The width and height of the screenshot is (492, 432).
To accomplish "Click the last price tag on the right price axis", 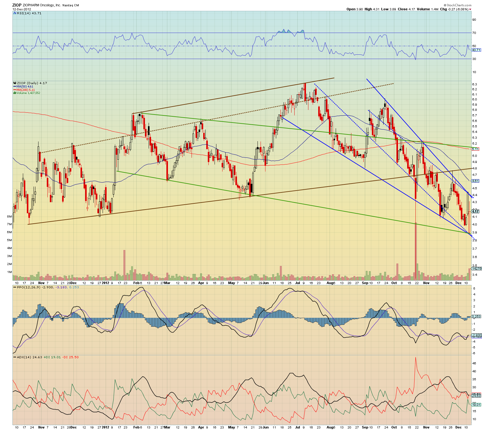I will click(476, 211).
